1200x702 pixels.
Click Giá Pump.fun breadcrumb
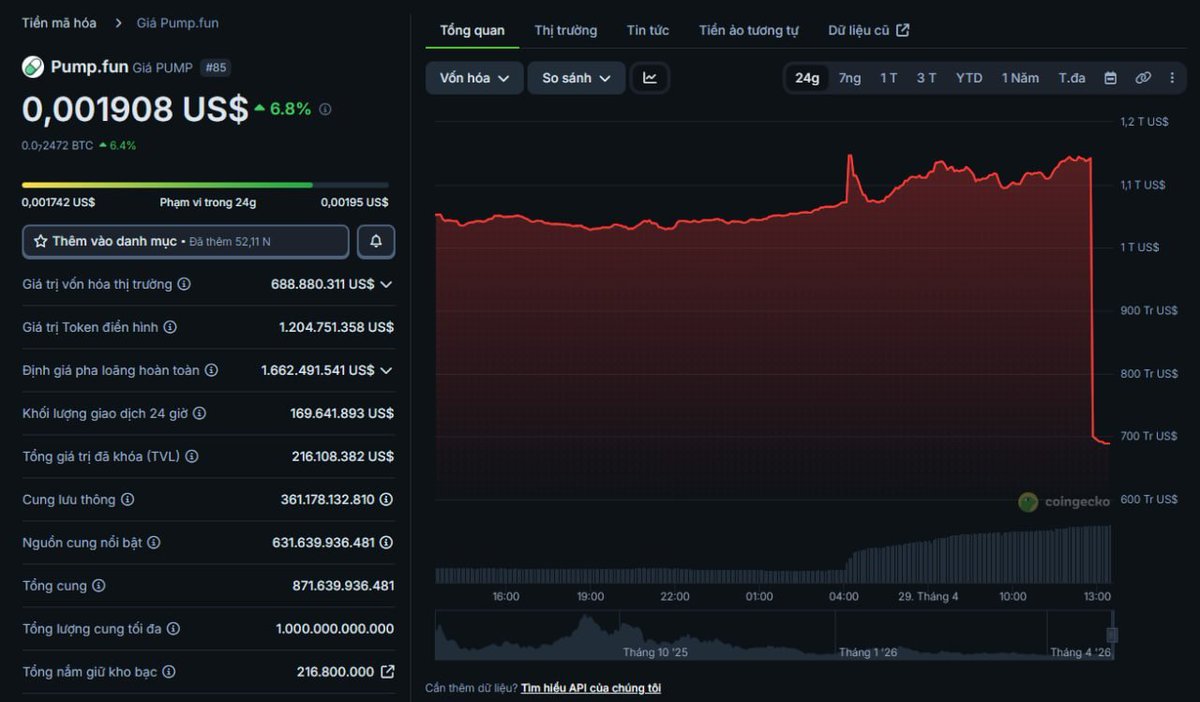pyautogui.click(x=178, y=22)
